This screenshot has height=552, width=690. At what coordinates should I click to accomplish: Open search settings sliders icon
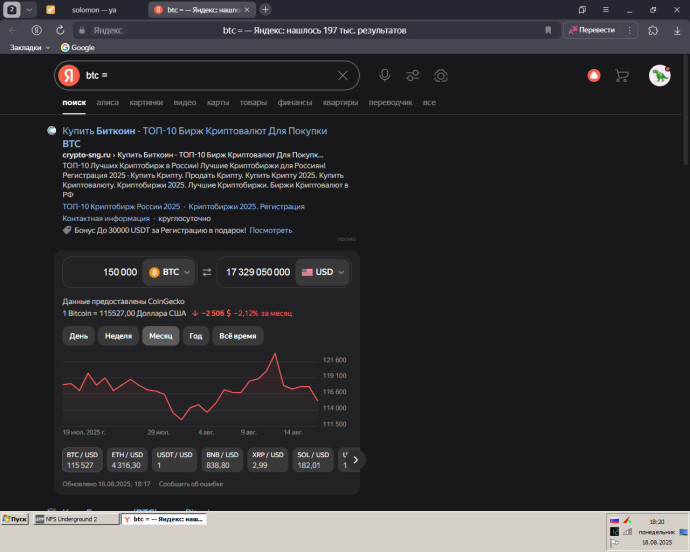coord(412,76)
